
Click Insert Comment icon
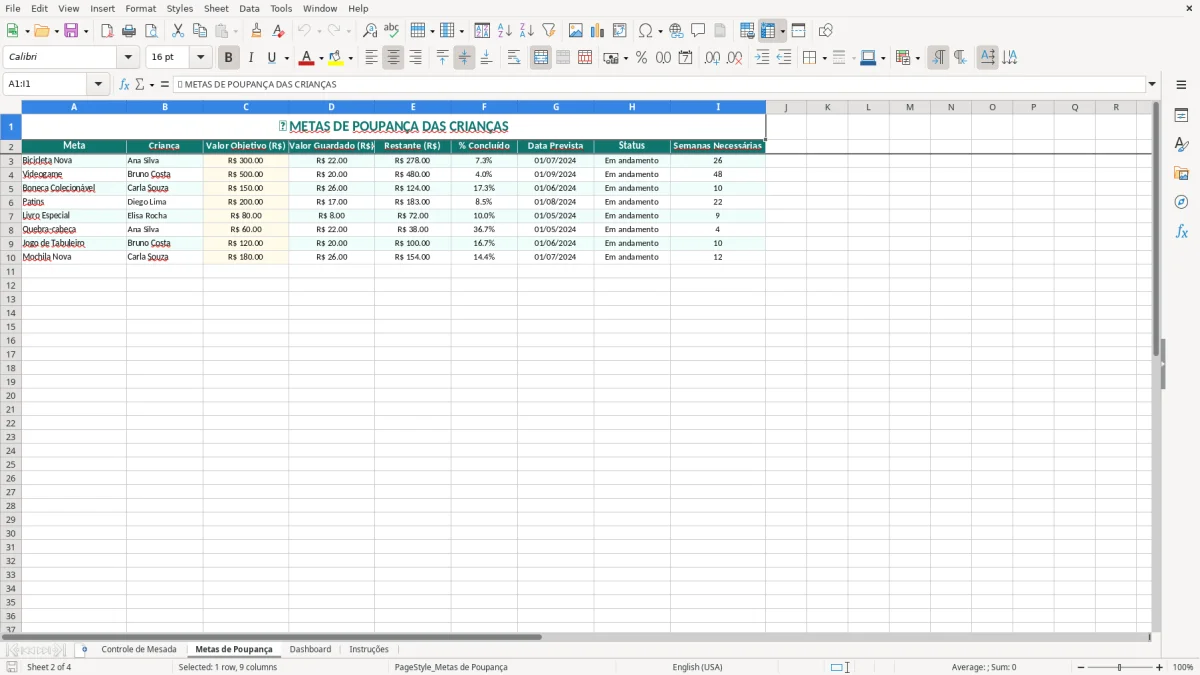698,31
